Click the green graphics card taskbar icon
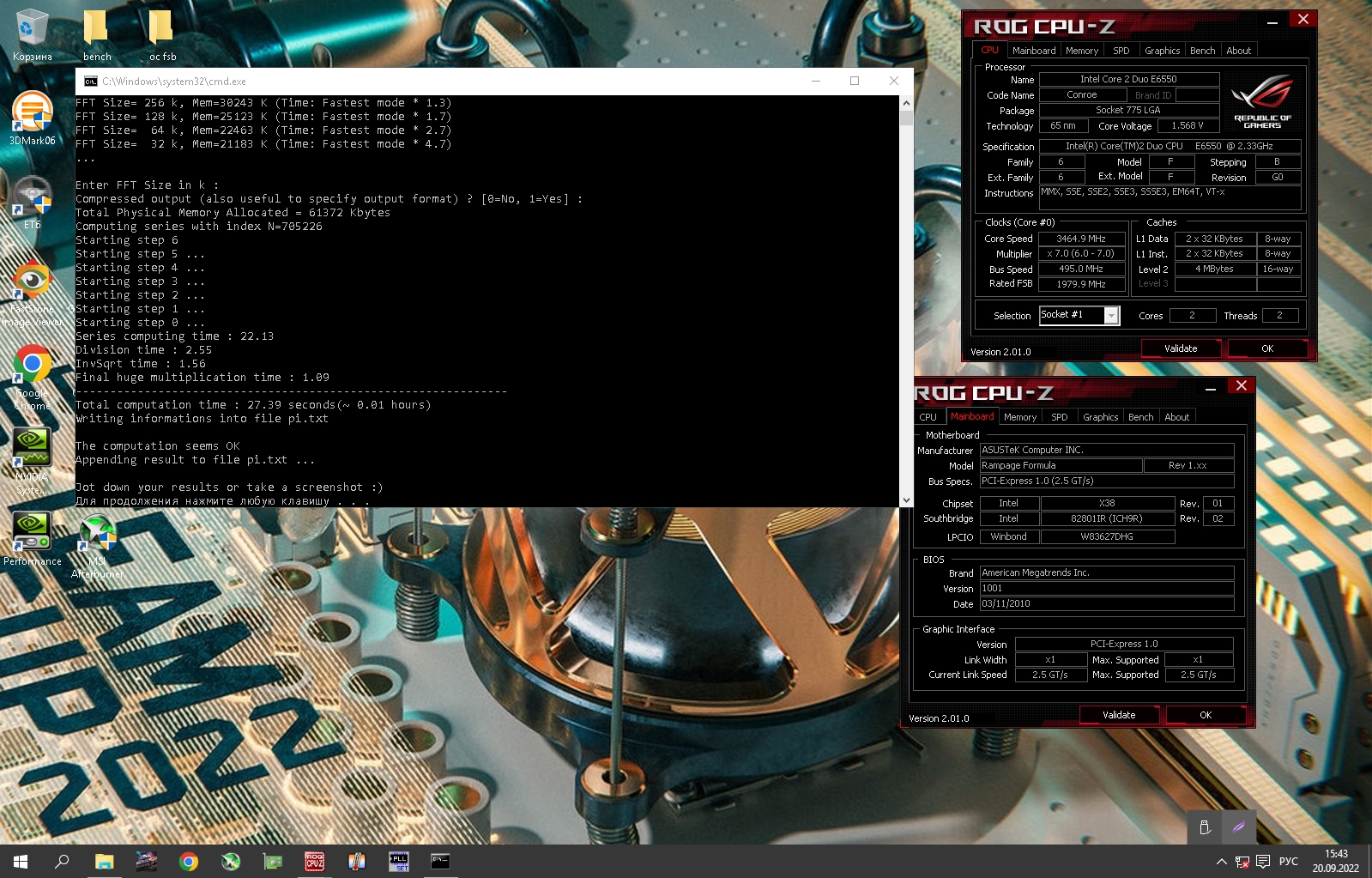Image resolution: width=1372 pixels, height=878 pixels. (x=272, y=862)
